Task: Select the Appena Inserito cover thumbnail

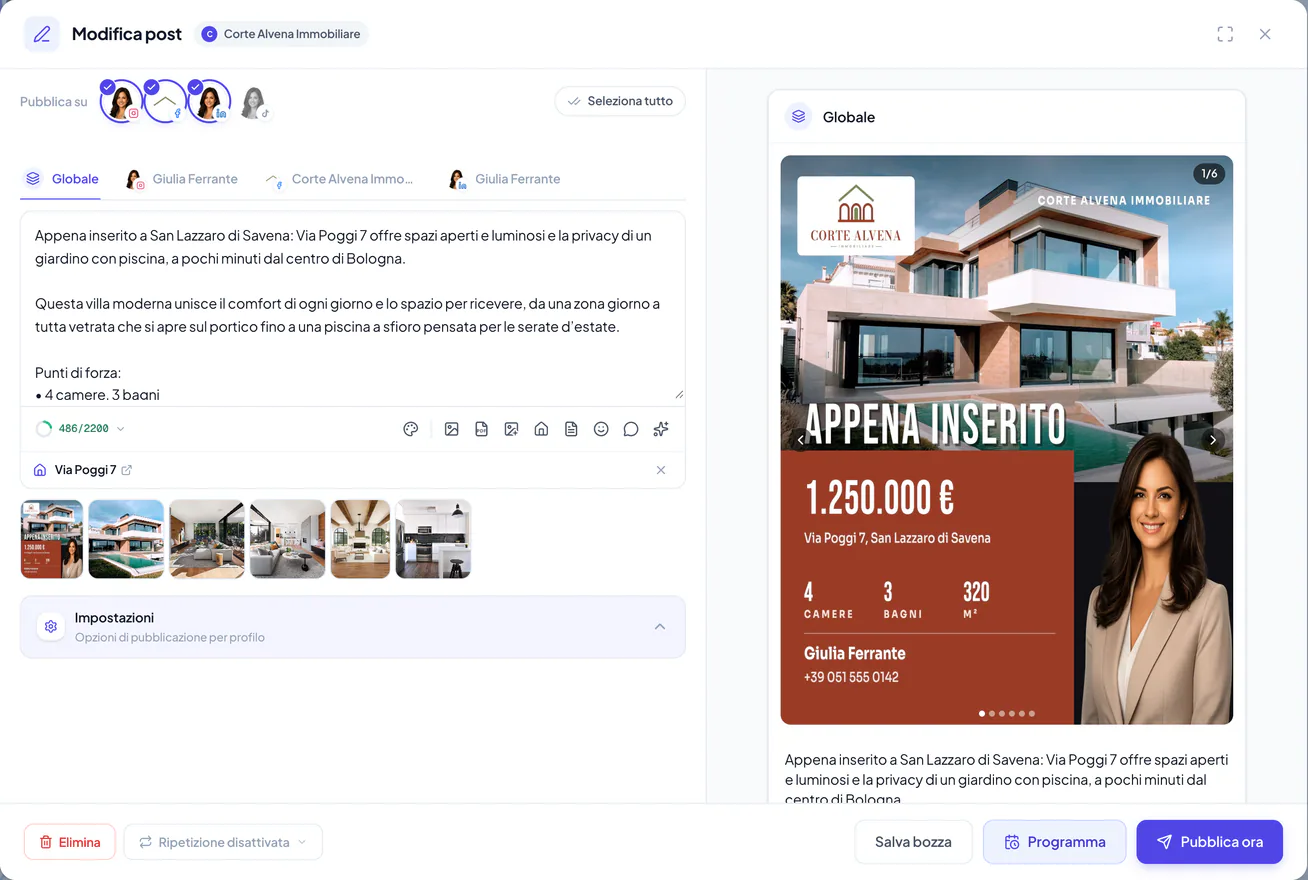Action: tap(52, 539)
